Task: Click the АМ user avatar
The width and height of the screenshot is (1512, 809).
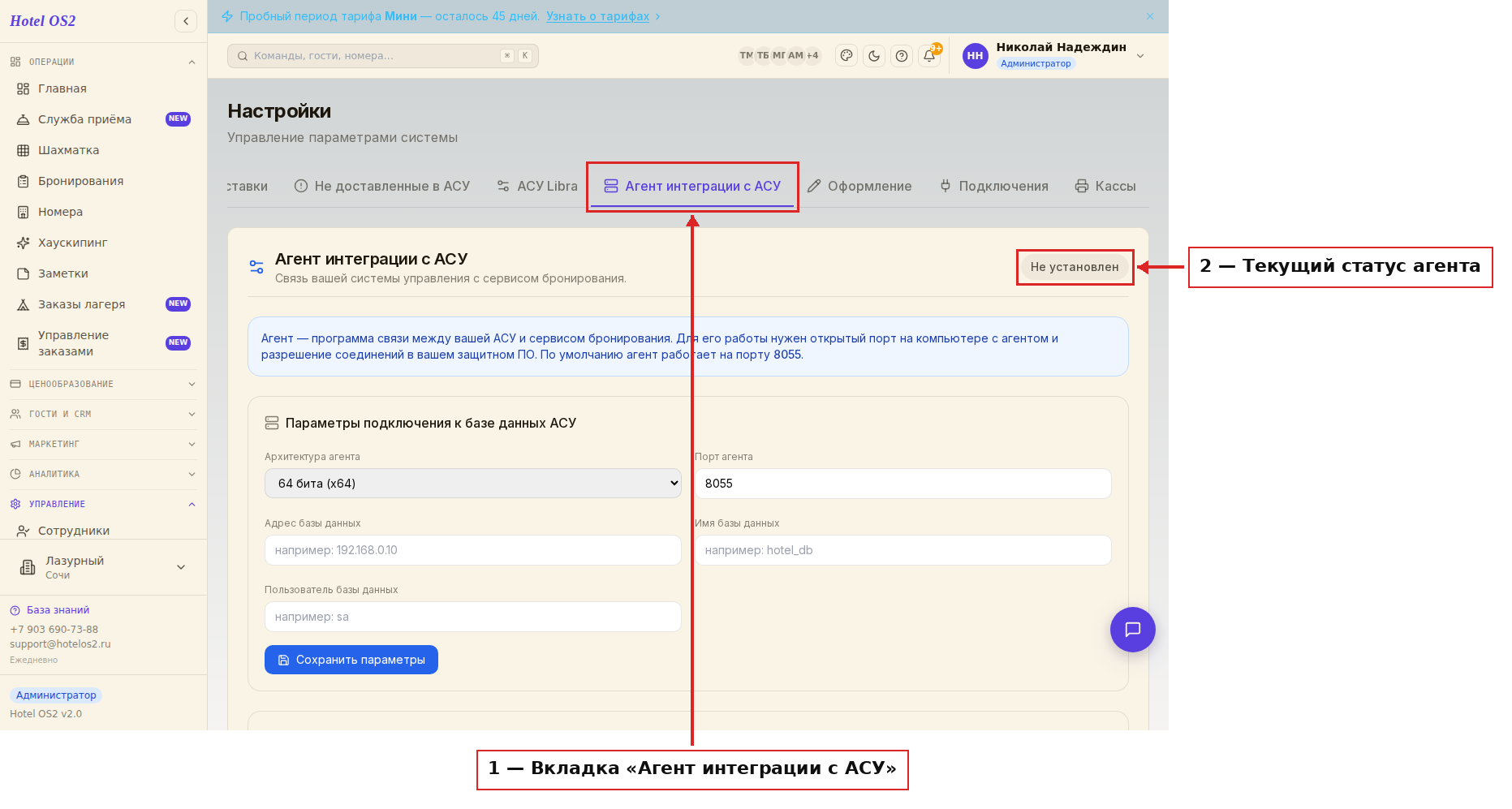Action: click(795, 55)
